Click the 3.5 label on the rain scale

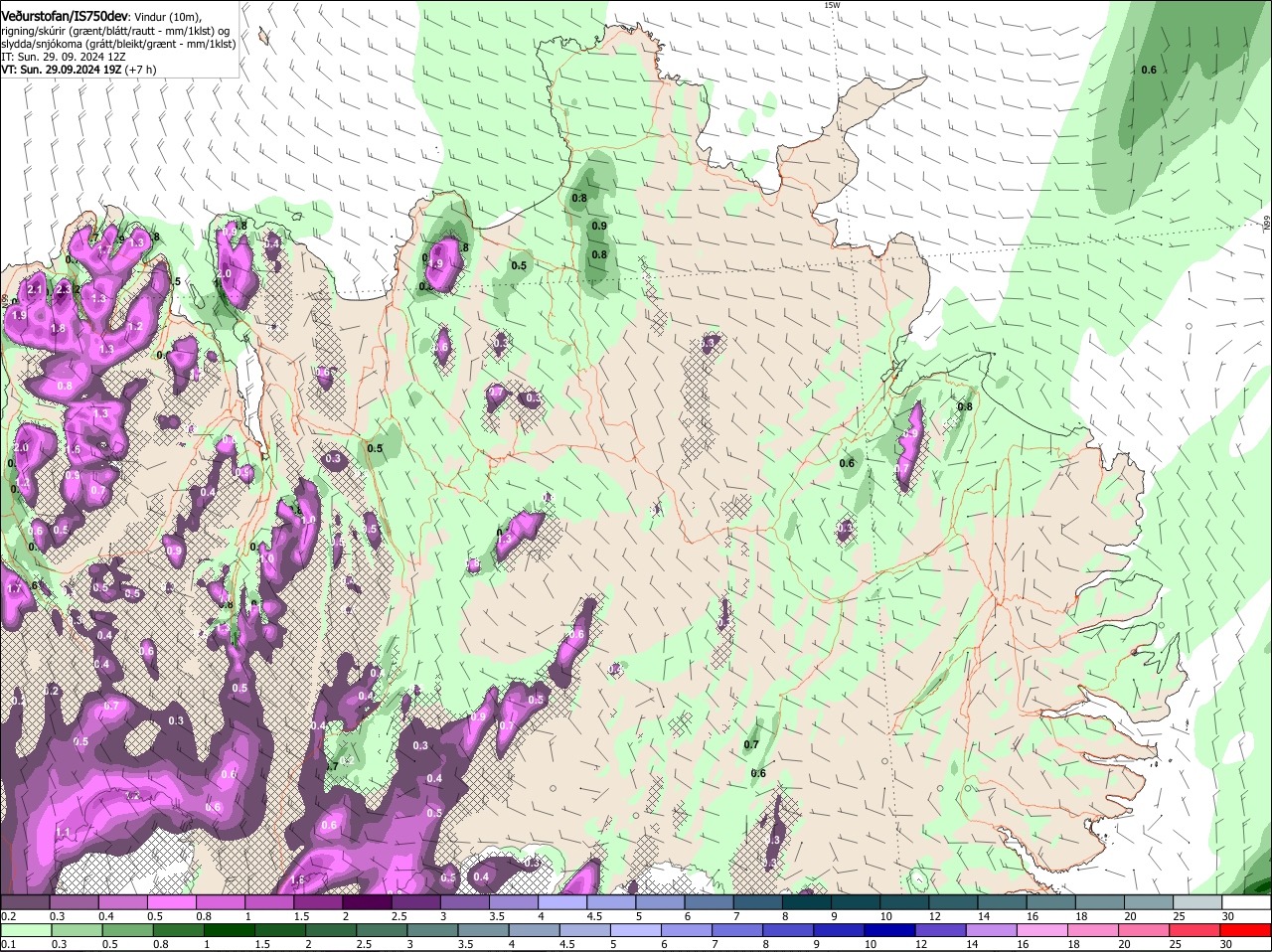tap(465, 944)
